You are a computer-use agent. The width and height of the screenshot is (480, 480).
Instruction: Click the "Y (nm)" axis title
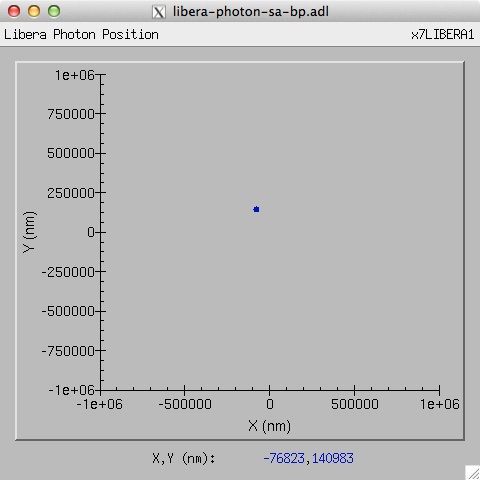[x=29, y=232]
